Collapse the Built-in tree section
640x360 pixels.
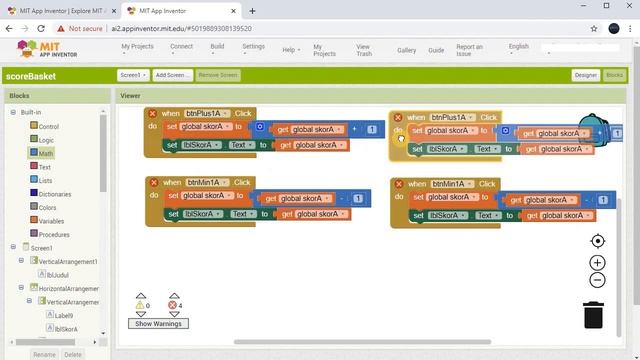13,112
